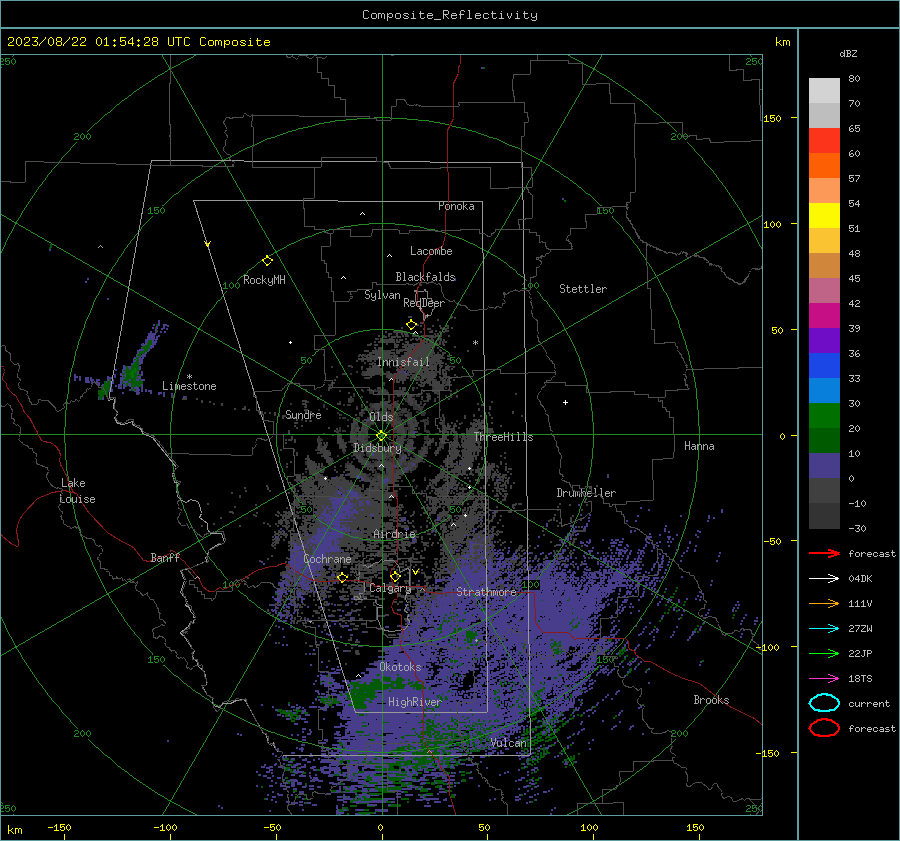Click the Vulcan label
The image size is (900, 841).
(508, 743)
